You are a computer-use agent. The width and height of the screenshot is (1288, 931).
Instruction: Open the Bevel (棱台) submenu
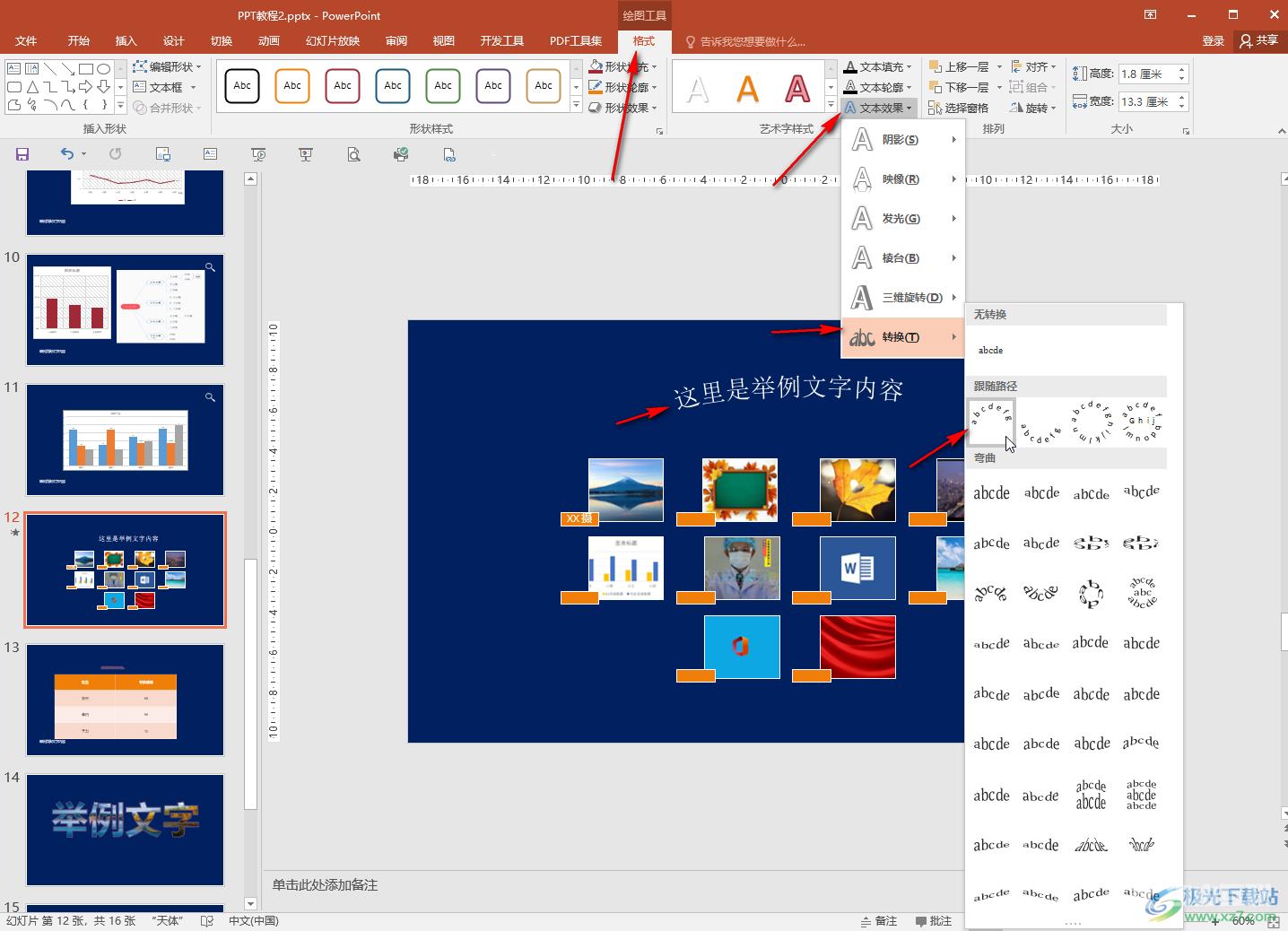click(903, 258)
